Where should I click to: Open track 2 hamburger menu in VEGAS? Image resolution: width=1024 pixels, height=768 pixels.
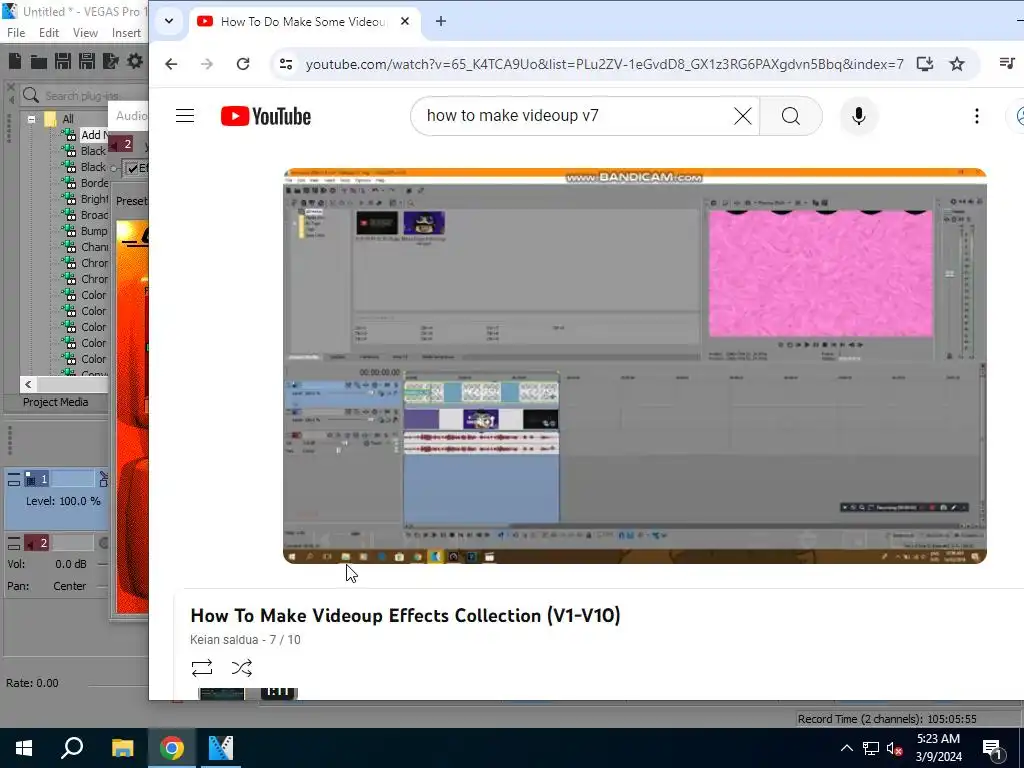click(14, 543)
